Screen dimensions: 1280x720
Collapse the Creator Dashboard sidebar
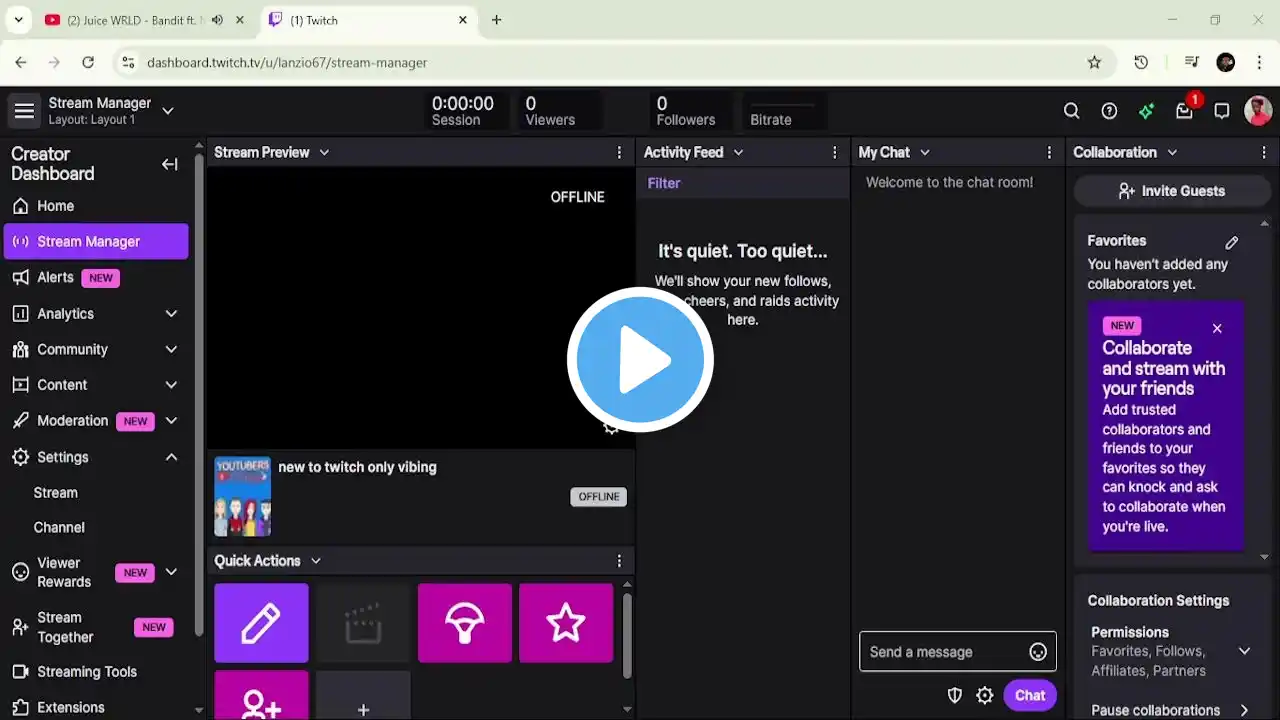(x=170, y=164)
